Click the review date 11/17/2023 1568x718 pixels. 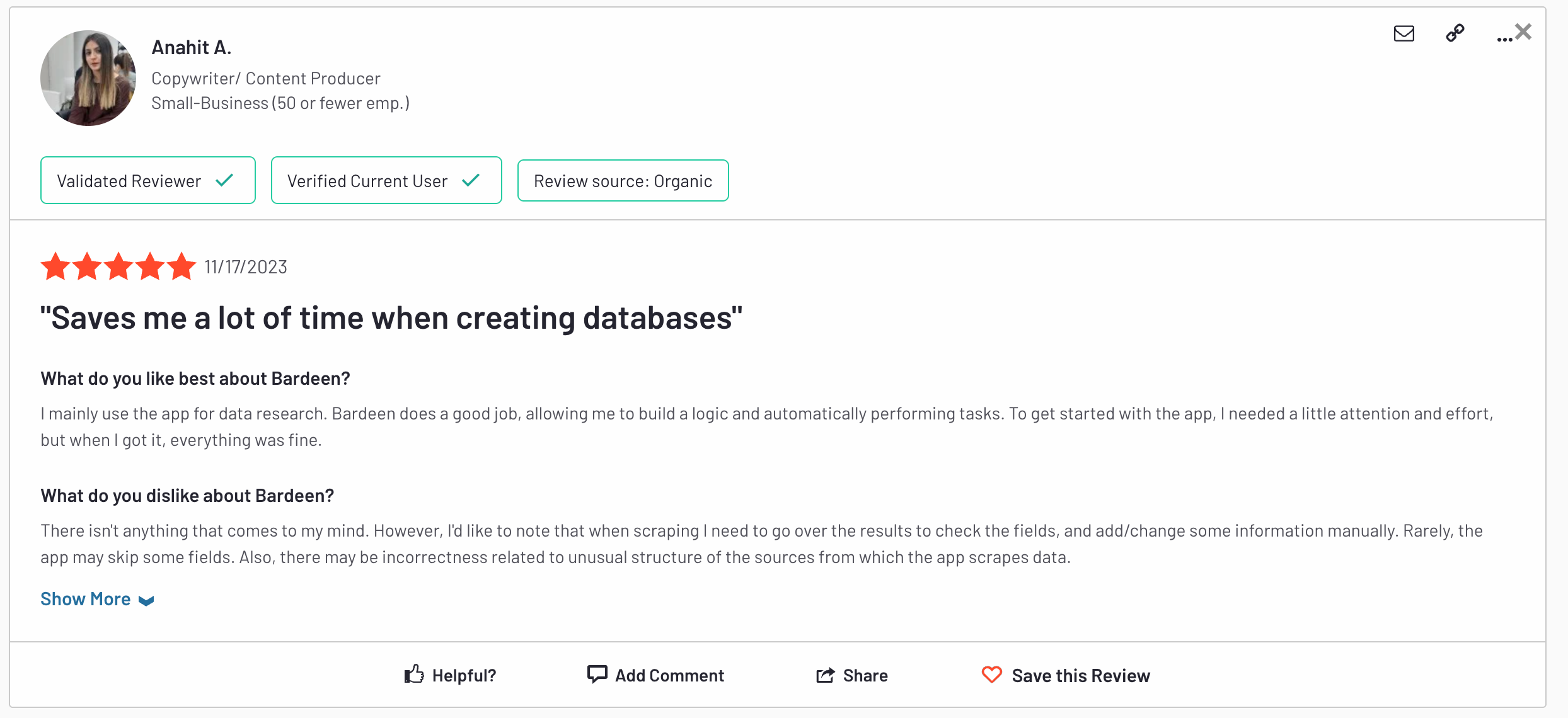pyautogui.click(x=246, y=267)
